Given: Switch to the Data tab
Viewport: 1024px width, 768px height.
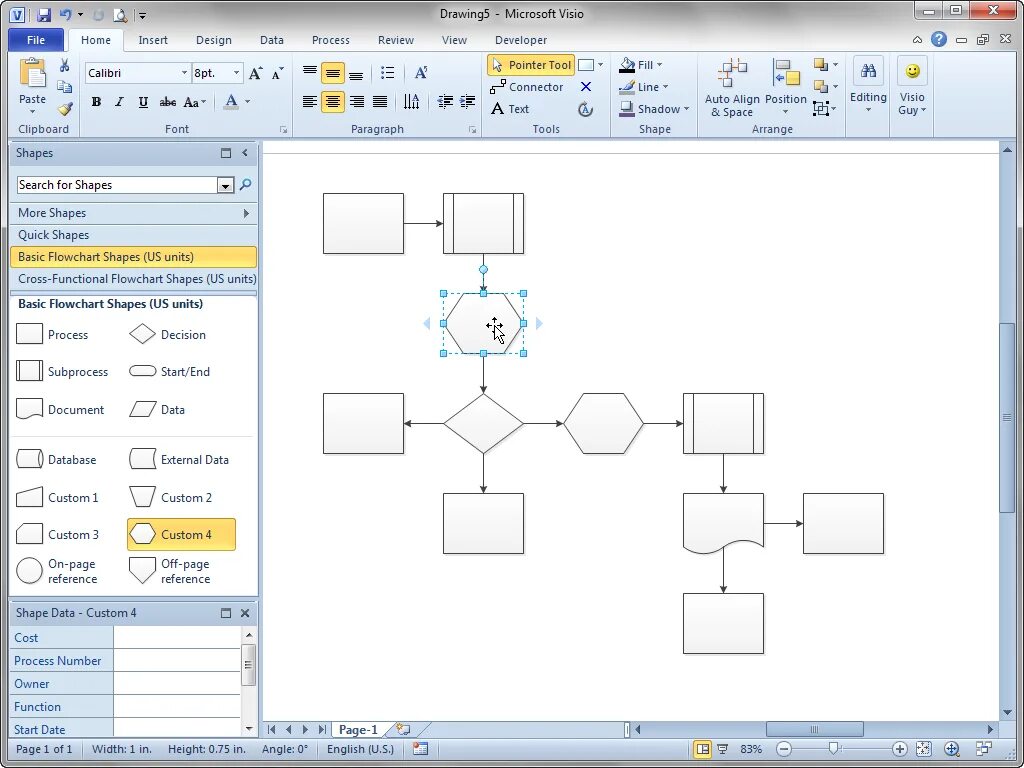Looking at the screenshot, I should 272,40.
